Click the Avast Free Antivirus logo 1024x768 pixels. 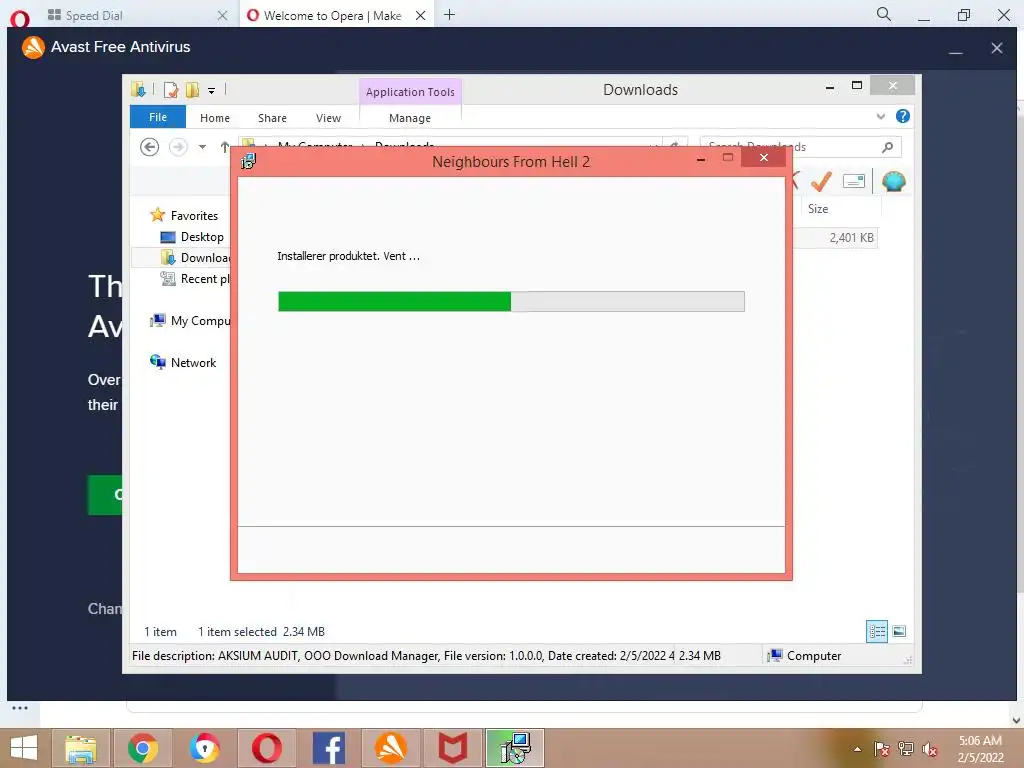(33, 47)
